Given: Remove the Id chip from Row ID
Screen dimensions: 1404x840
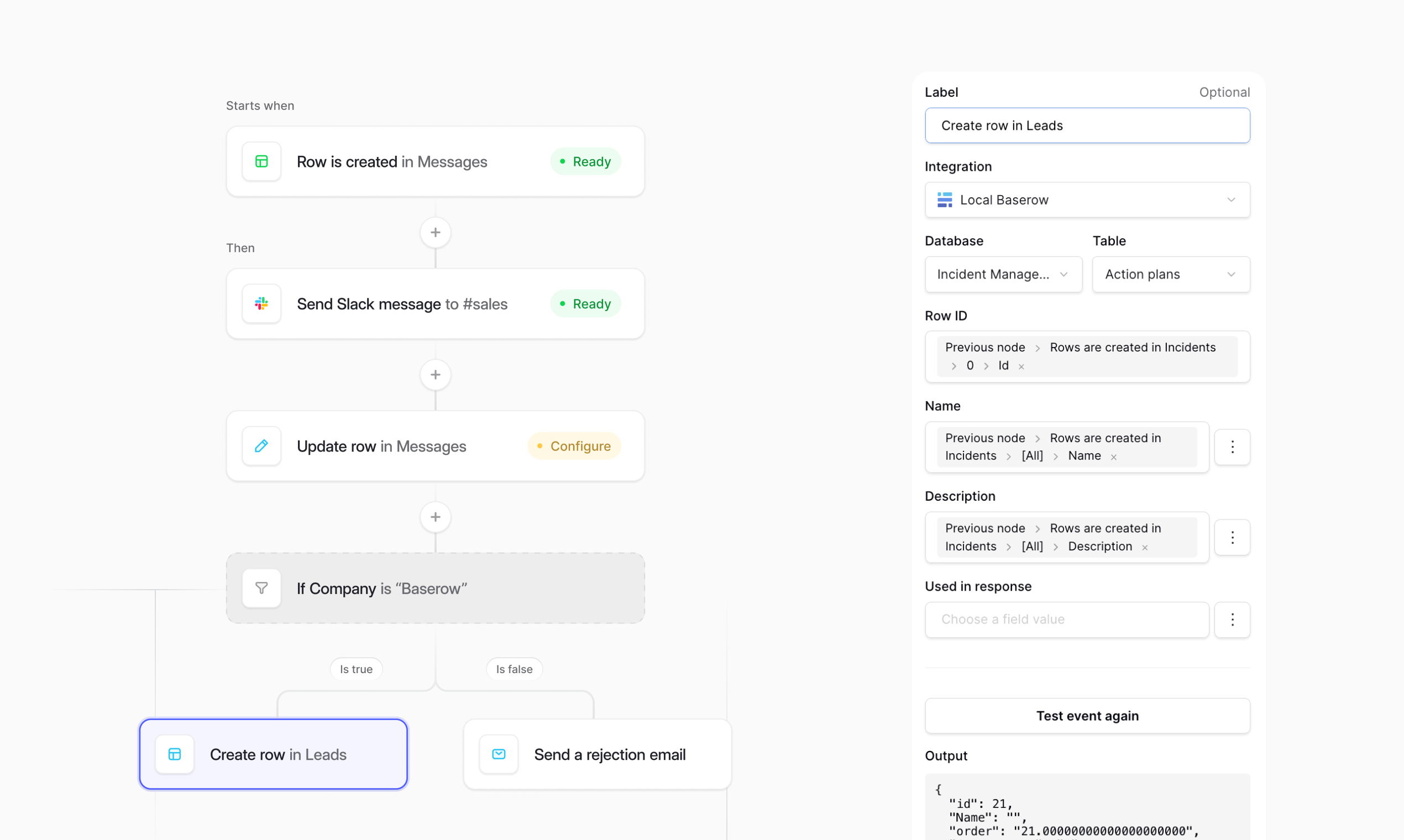Looking at the screenshot, I should (x=1021, y=366).
